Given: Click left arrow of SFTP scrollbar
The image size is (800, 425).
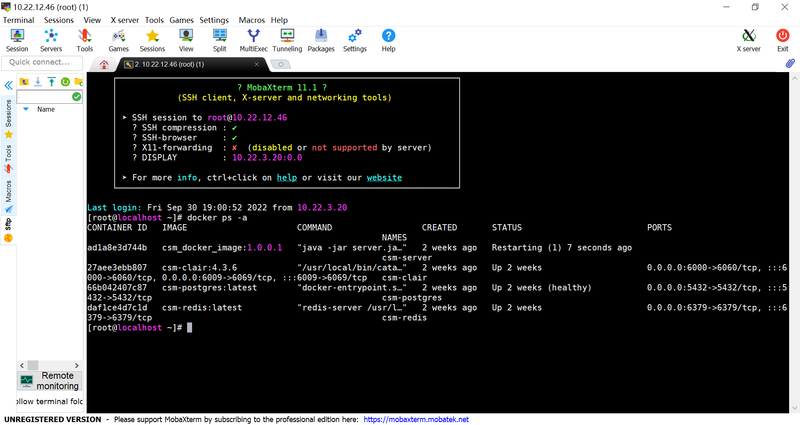Looking at the screenshot, I should [22, 365].
